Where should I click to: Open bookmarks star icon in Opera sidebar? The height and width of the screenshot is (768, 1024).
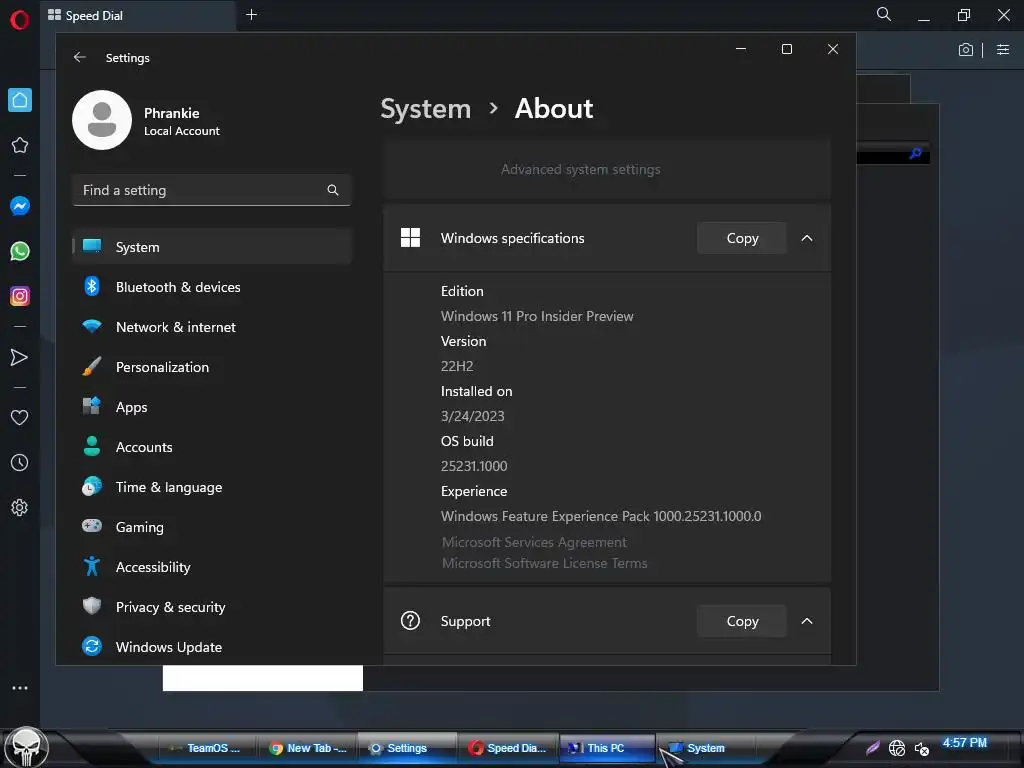20,145
